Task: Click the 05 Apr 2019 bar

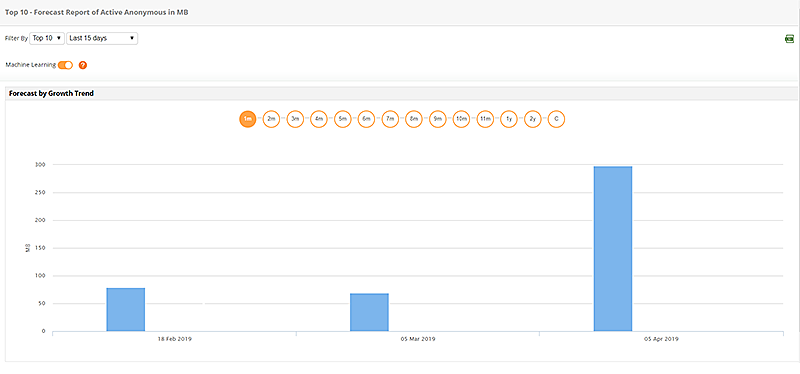Action: [613, 249]
